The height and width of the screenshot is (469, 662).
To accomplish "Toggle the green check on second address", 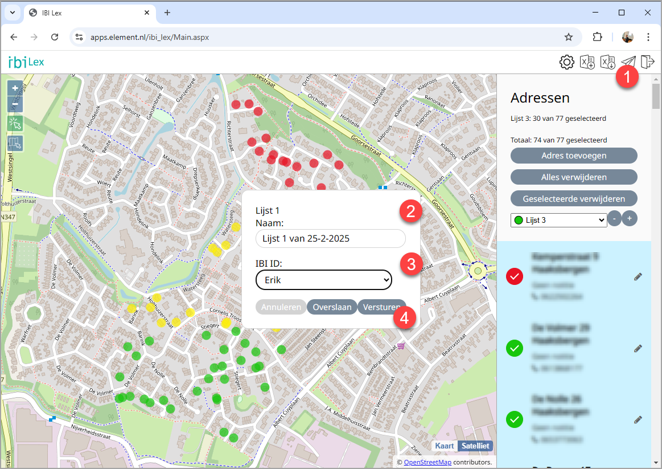I will click(514, 348).
